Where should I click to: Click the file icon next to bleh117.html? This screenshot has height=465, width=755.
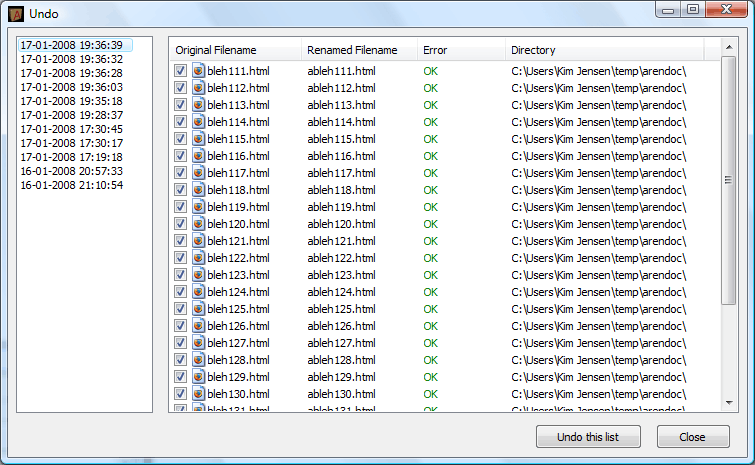(x=198, y=173)
